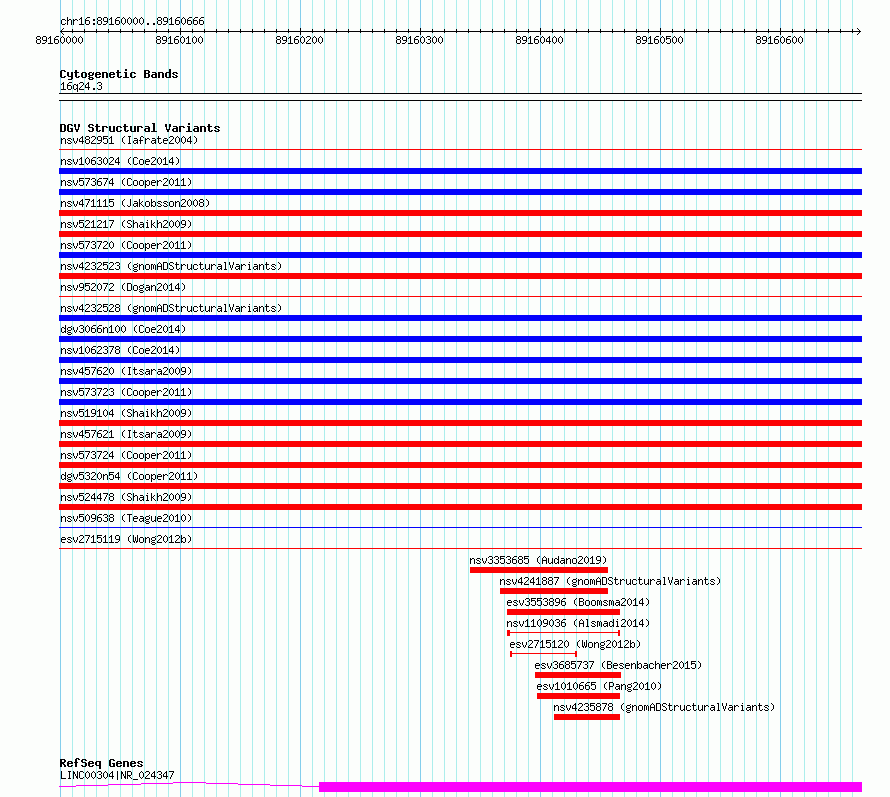
Task: Click the nsv482951 (Iafrate2004) variant label
Action: click(x=129, y=140)
